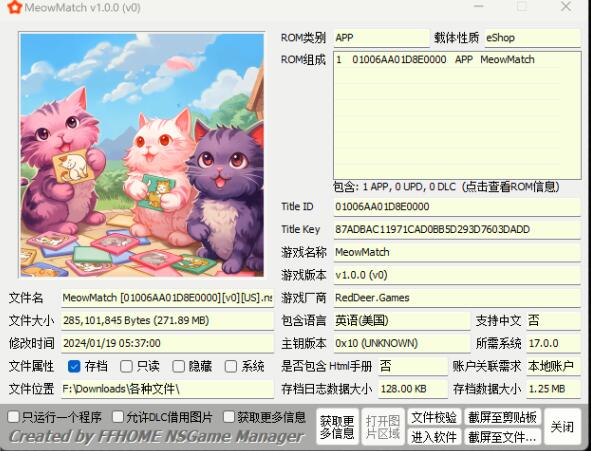Toggle the 系统 file attribute checkbox
This screenshot has height=451, width=591.
coord(230,366)
